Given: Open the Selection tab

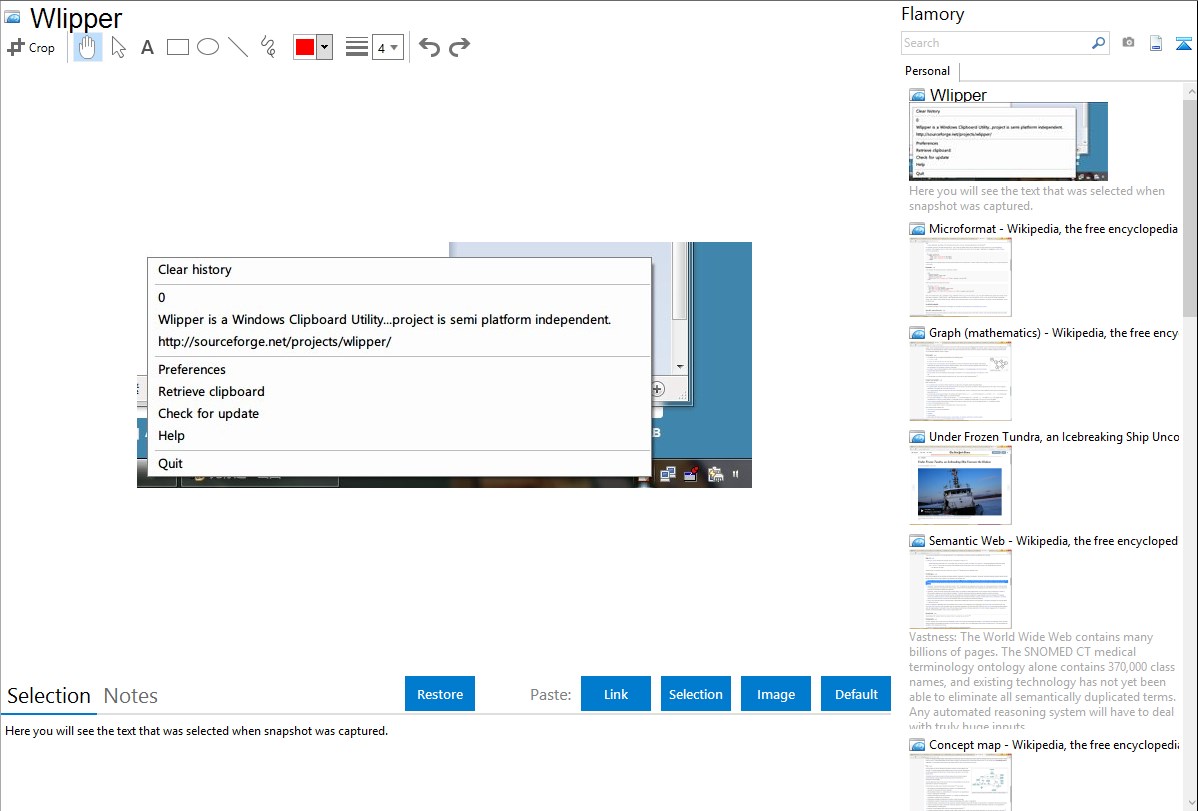Looking at the screenshot, I should 49,696.
